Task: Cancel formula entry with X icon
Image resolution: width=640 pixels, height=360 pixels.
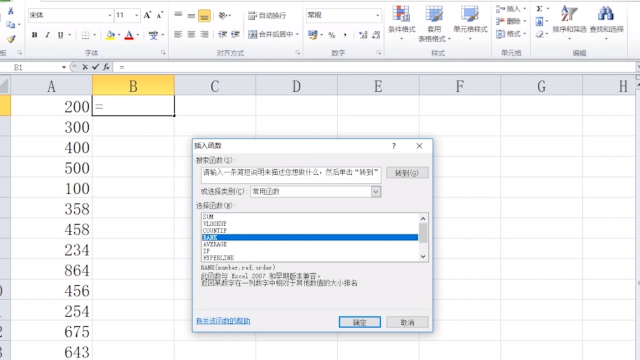Action: pyautogui.click(x=85, y=67)
